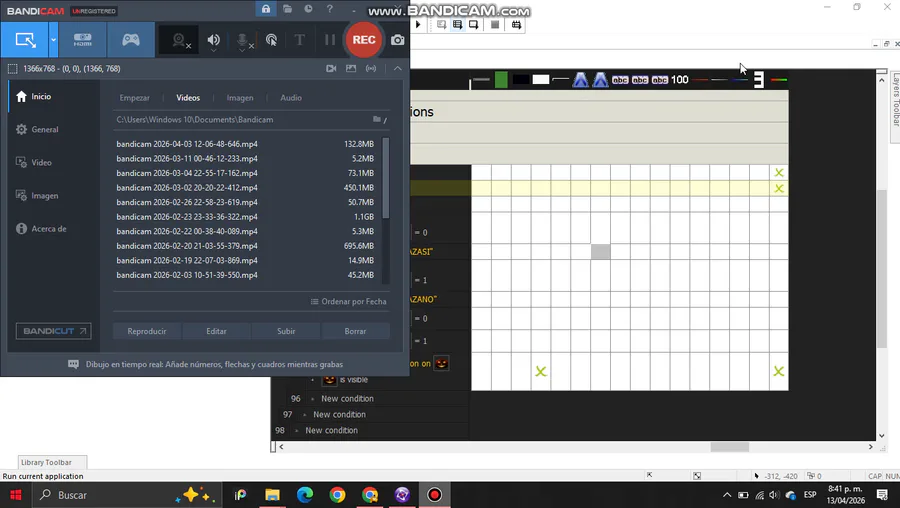
Task: Click the lock icon in Bandicam title bar
Action: pos(266,9)
